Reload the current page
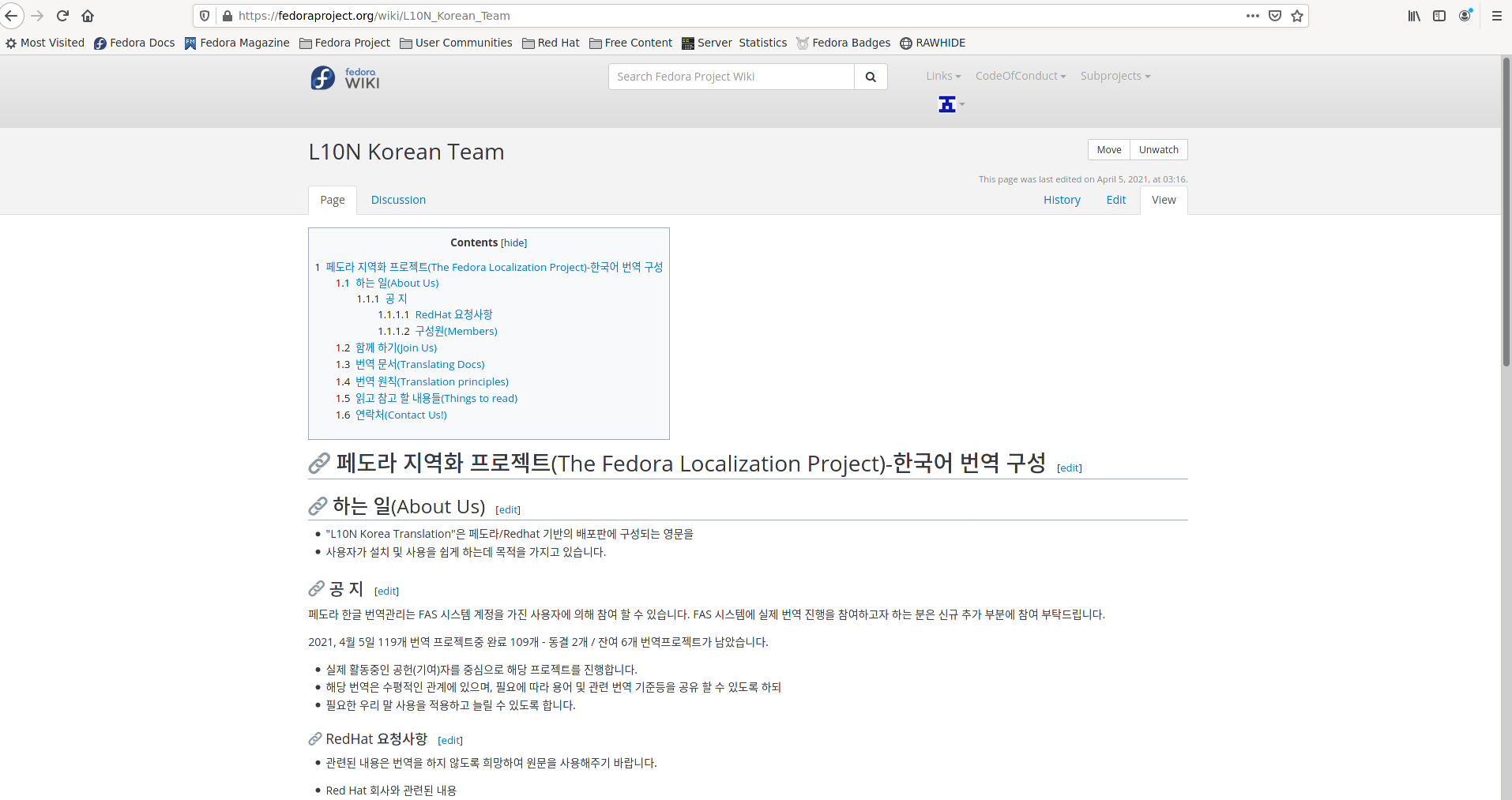The image size is (1512, 800). [62, 16]
